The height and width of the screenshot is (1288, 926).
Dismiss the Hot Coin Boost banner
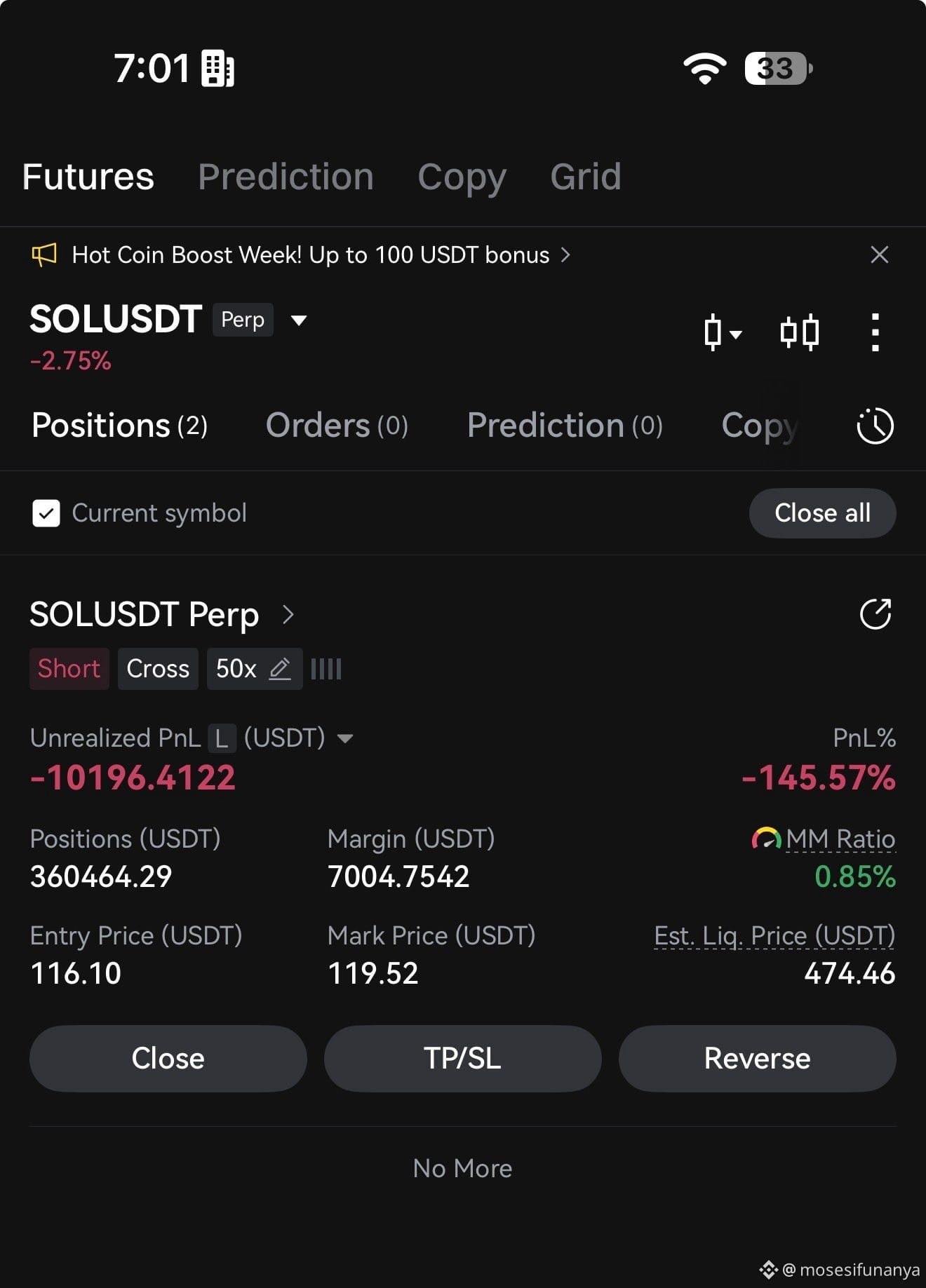879,255
